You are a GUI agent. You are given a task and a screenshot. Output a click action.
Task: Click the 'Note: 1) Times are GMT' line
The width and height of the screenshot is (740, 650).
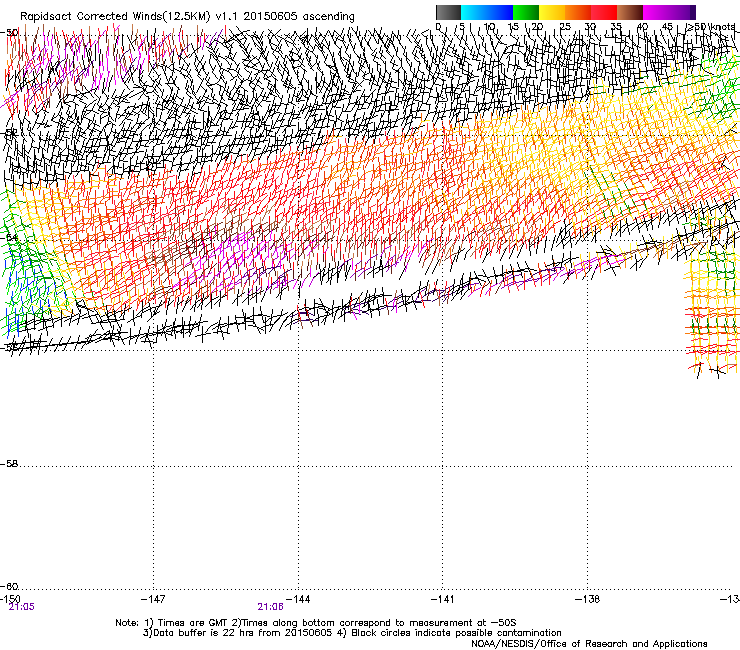click(x=316, y=623)
